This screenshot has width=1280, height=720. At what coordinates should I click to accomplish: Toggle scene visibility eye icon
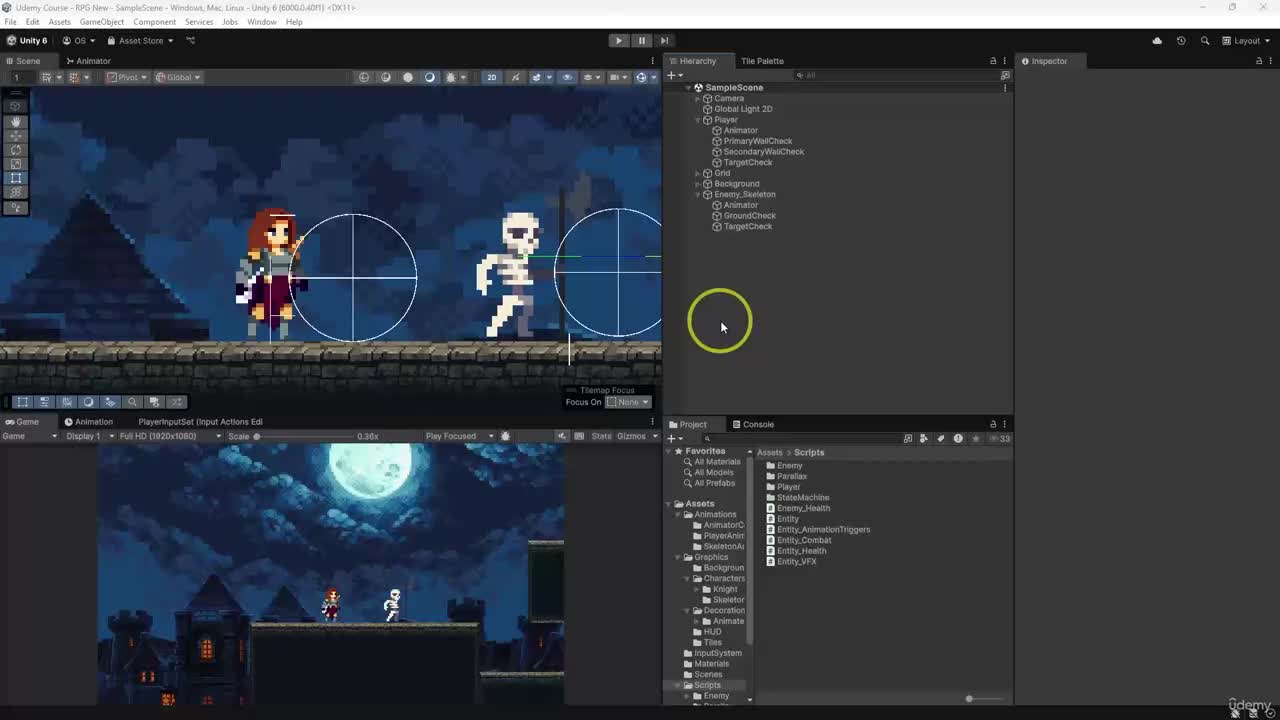567,77
